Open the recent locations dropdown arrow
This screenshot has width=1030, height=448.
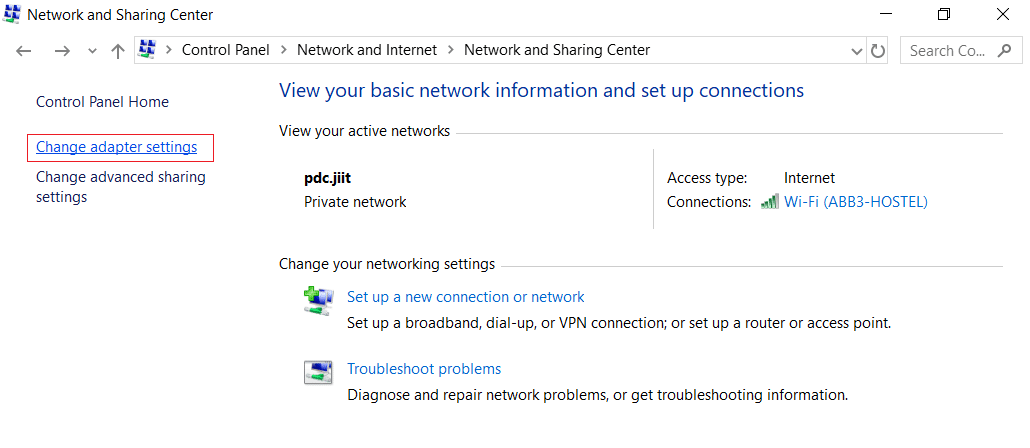pyautogui.click(x=92, y=51)
